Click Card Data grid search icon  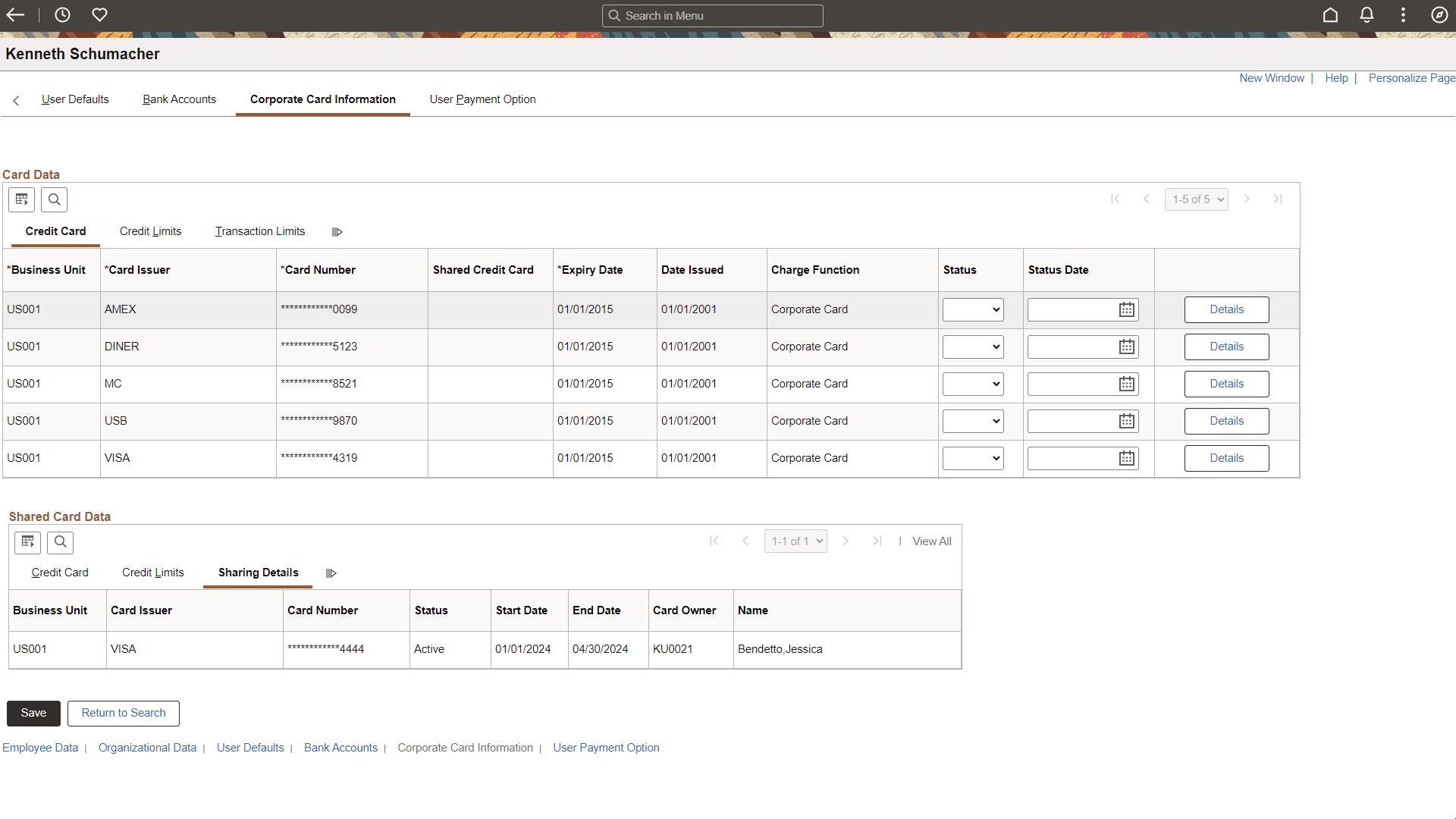(54, 199)
